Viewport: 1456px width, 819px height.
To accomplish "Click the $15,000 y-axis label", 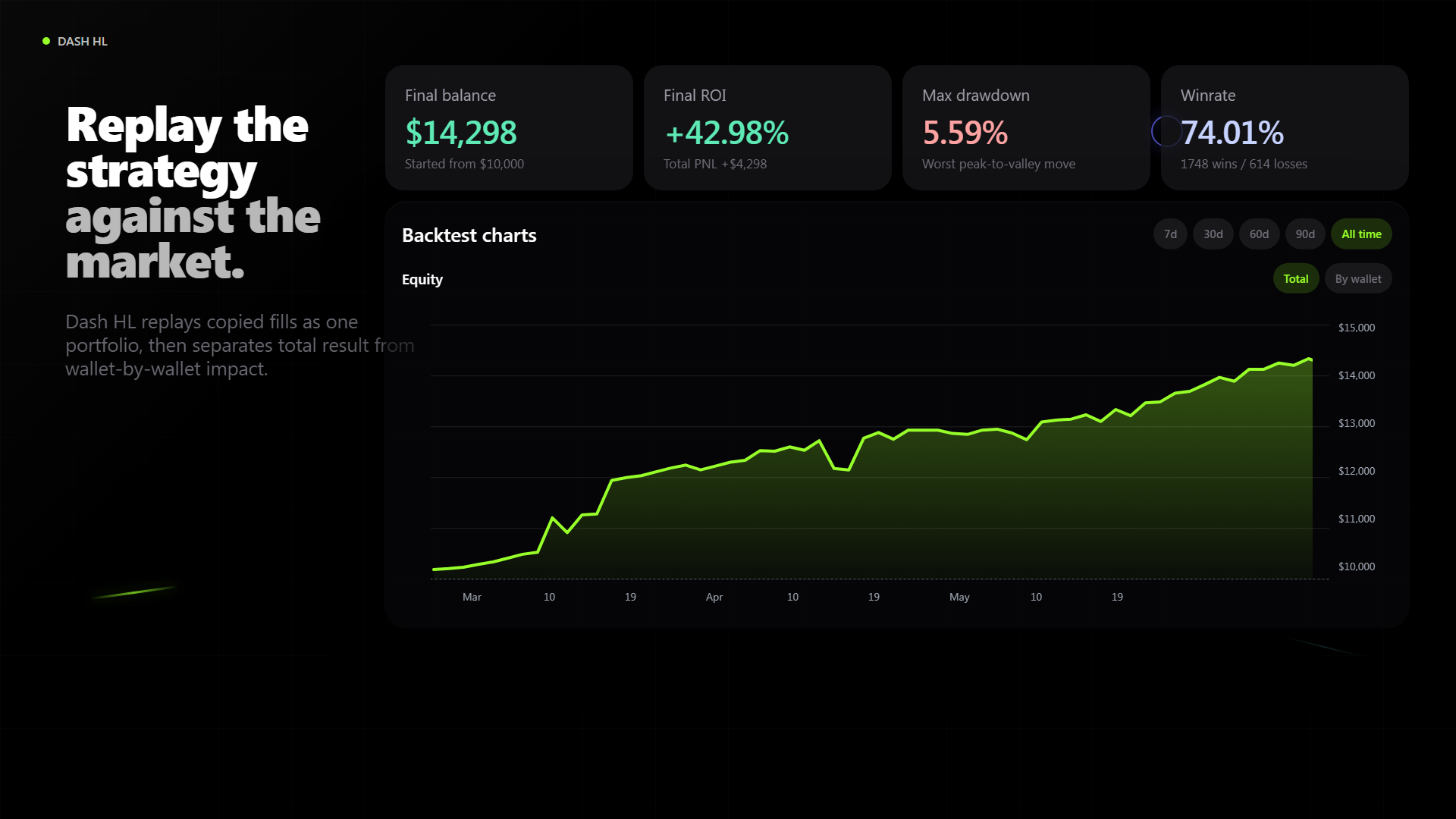I will 1356,328.
